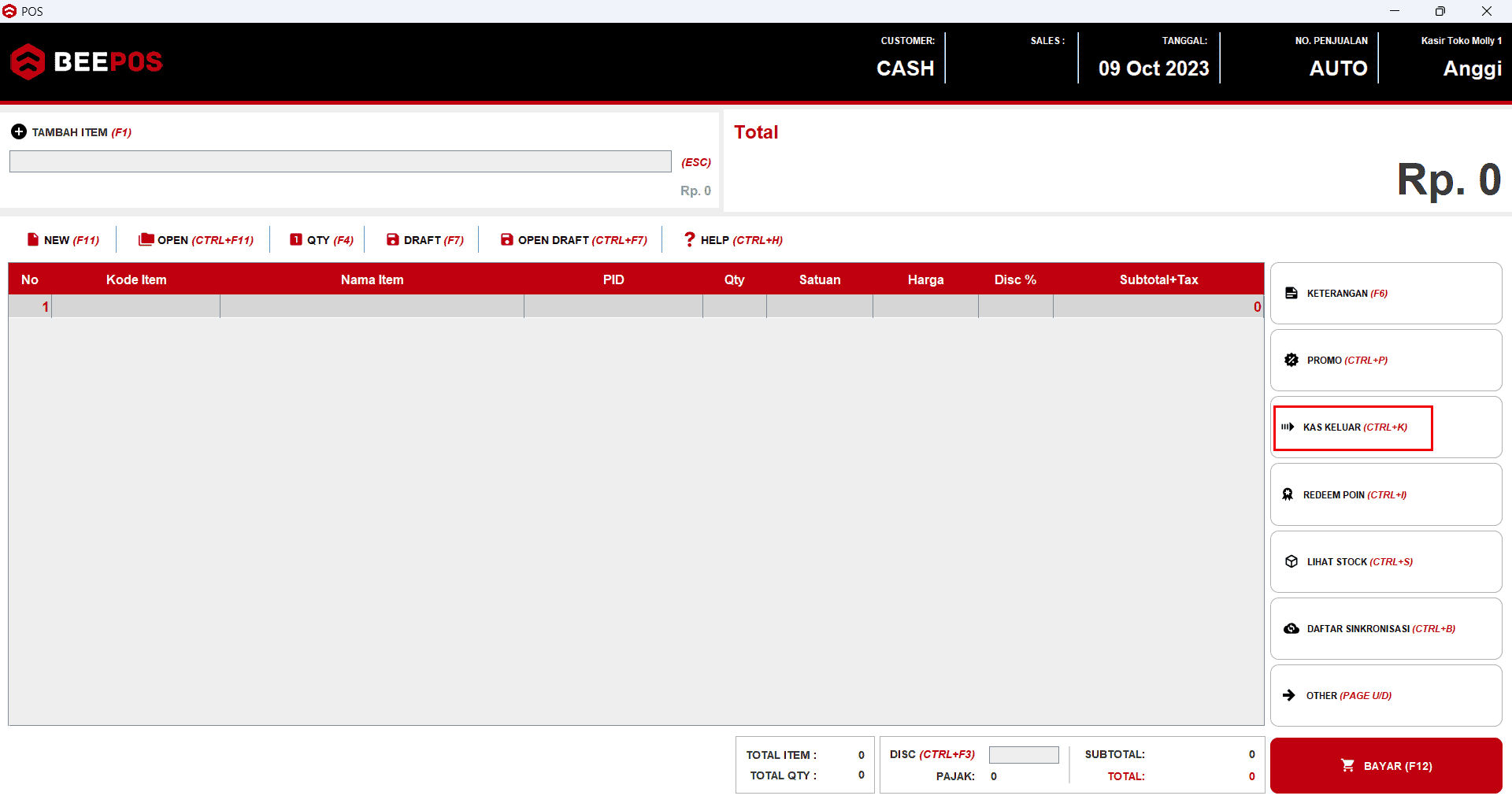Open the PROMO (CTRL+P) button
The height and width of the screenshot is (803, 1512).
point(1386,360)
